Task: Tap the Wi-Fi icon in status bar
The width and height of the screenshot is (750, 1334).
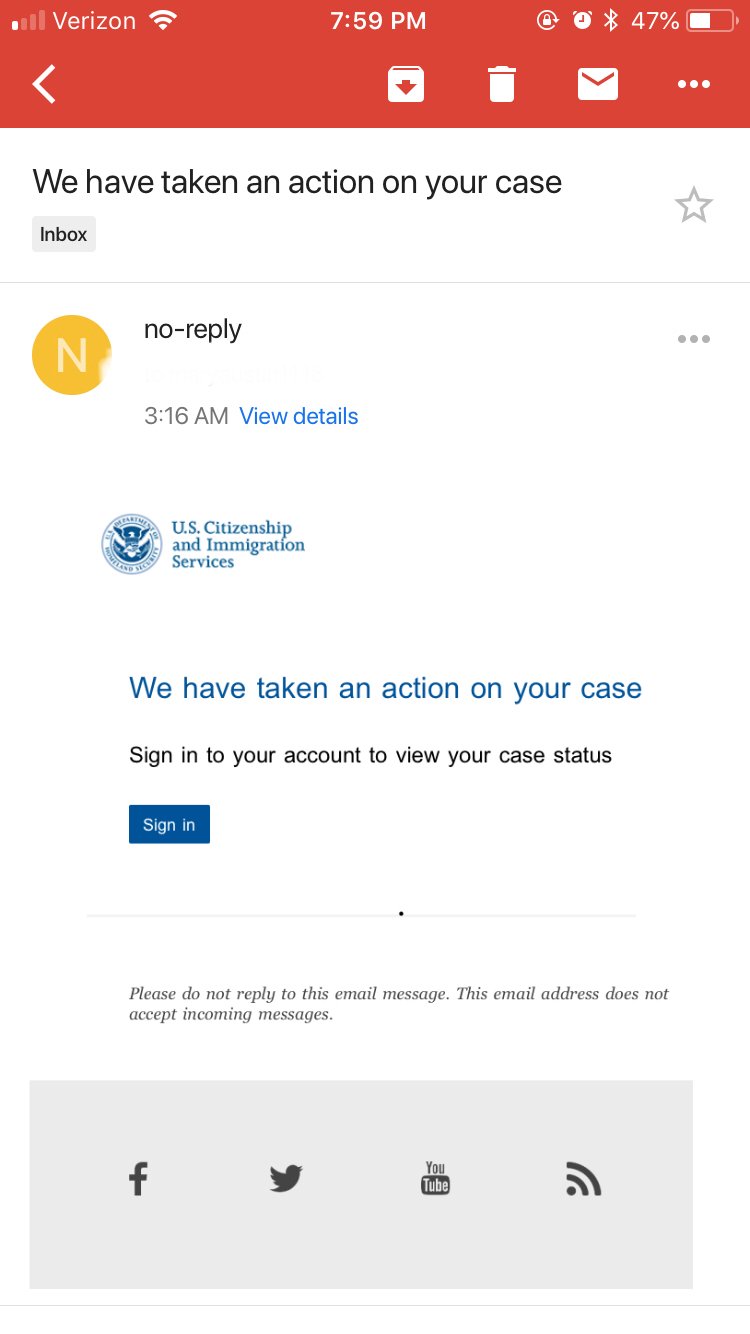Action: click(161, 20)
